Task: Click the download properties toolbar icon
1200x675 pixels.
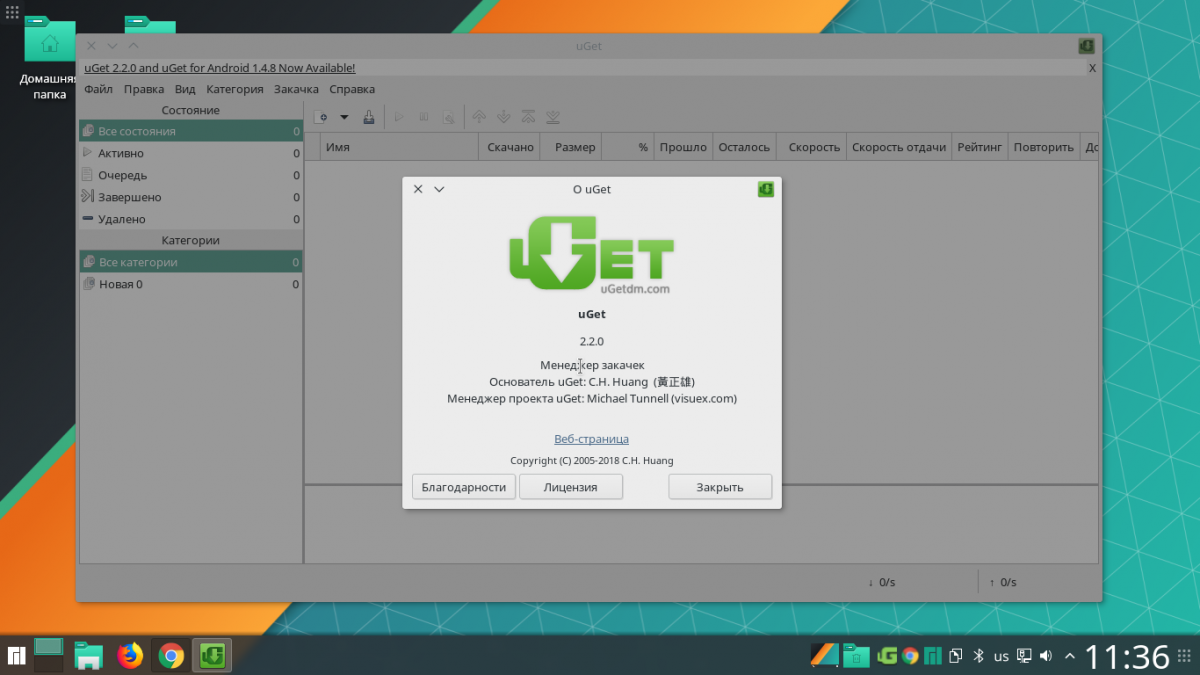Action: pyautogui.click(x=449, y=117)
